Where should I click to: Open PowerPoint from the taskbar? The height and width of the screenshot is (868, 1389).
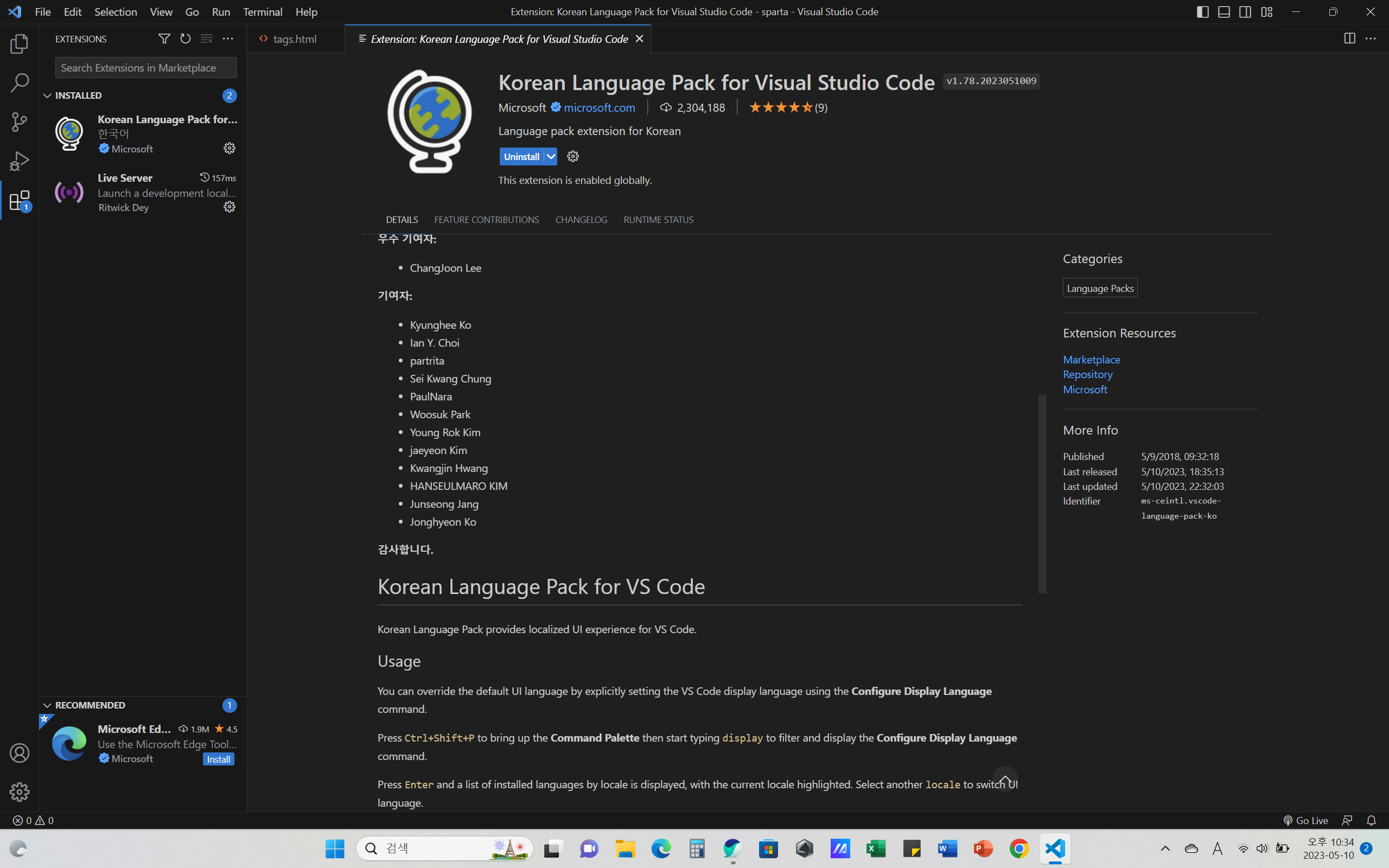point(983,848)
